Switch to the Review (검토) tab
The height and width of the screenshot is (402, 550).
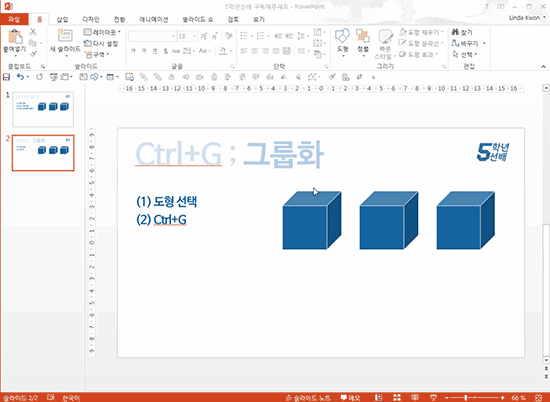pos(233,19)
